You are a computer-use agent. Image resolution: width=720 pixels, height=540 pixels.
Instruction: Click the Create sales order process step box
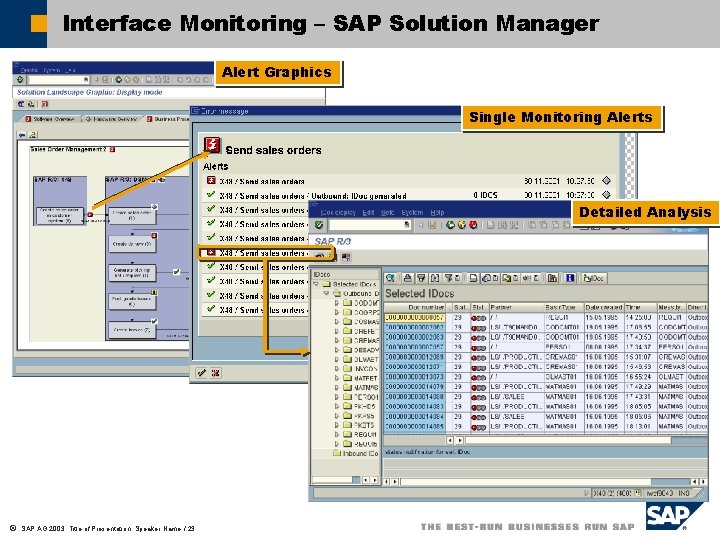[x=132, y=215]
